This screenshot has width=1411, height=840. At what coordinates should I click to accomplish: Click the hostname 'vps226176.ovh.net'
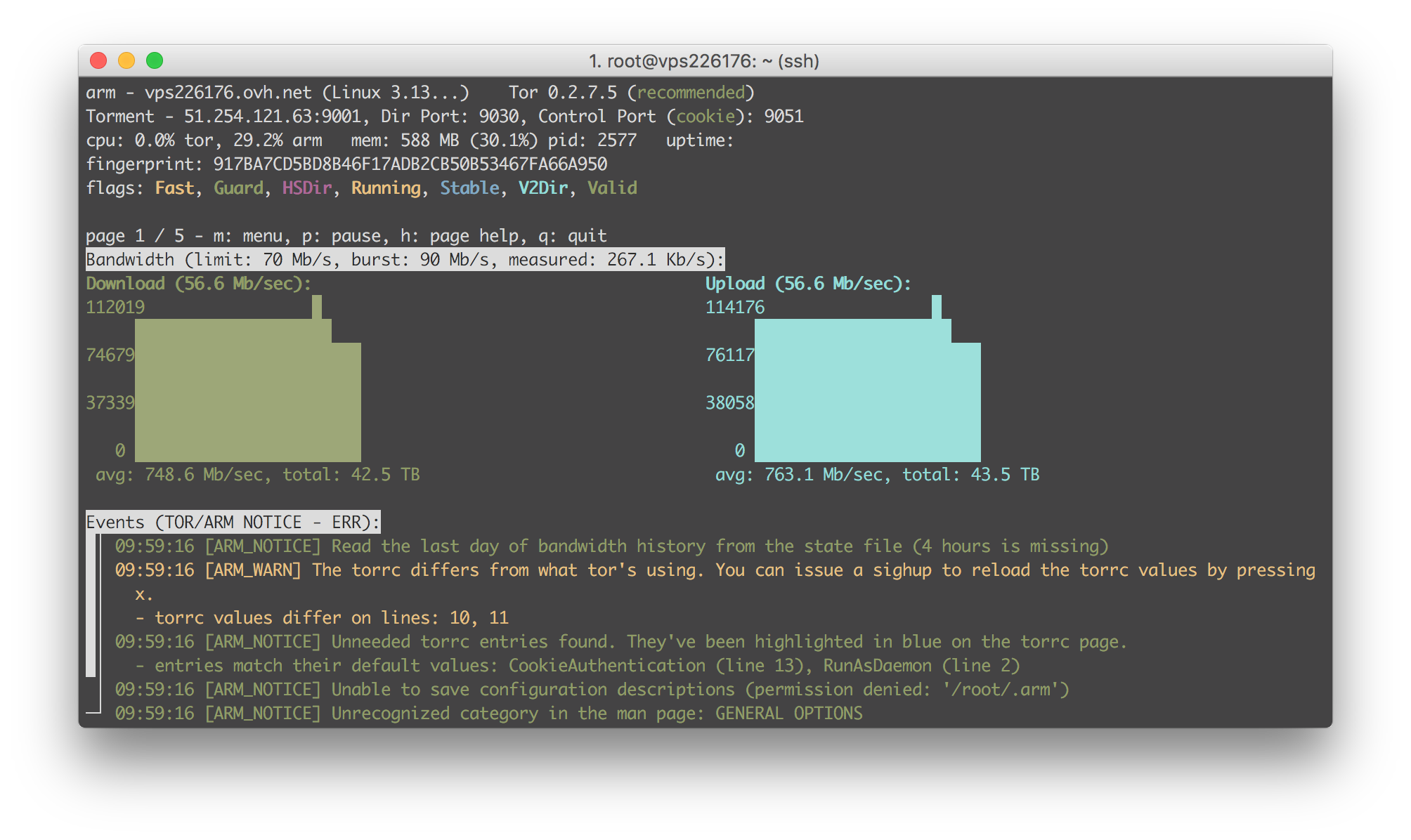(228, 93)
